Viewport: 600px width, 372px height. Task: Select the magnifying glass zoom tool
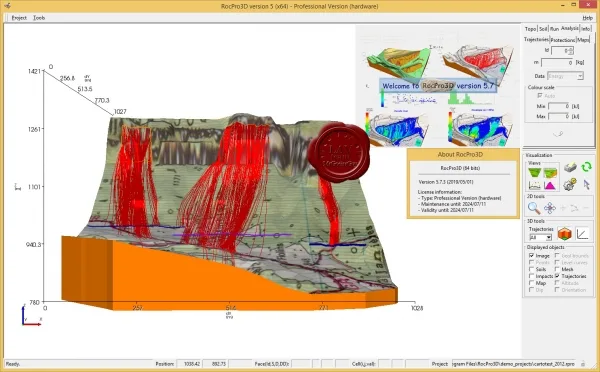tap(534, 208)
